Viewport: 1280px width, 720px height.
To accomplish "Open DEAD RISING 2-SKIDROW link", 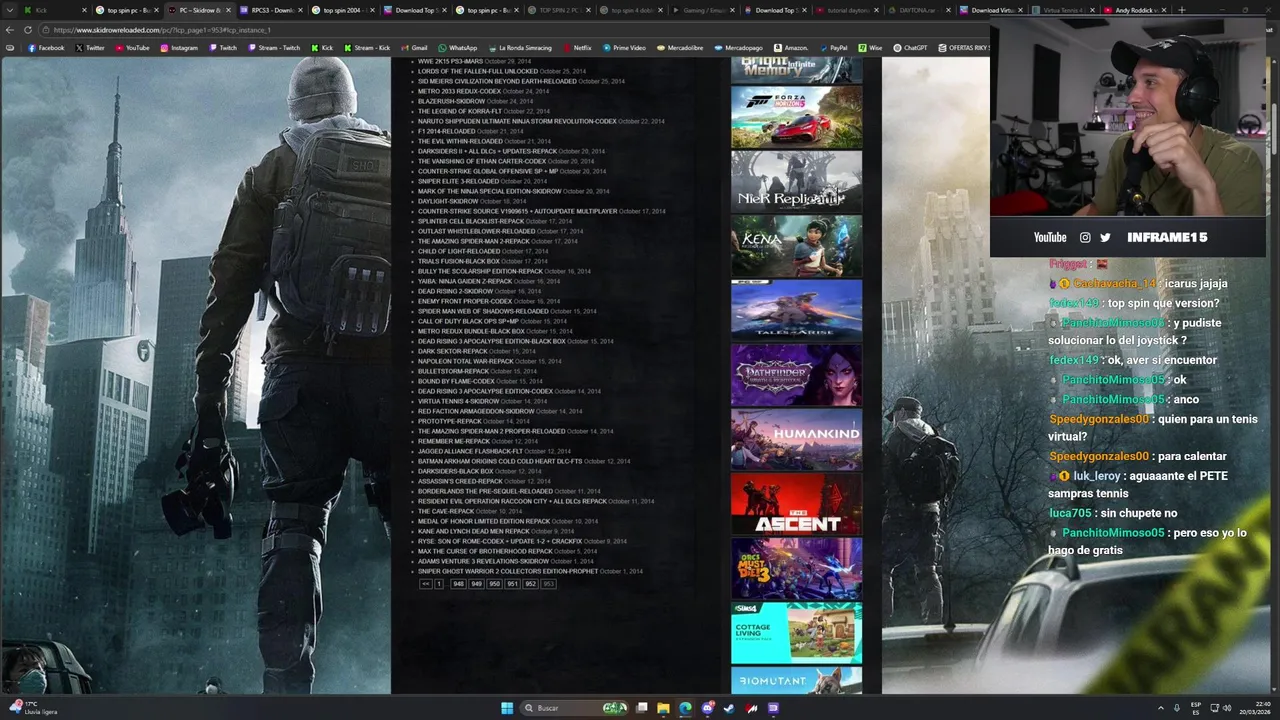I will (x=455, y=291).
